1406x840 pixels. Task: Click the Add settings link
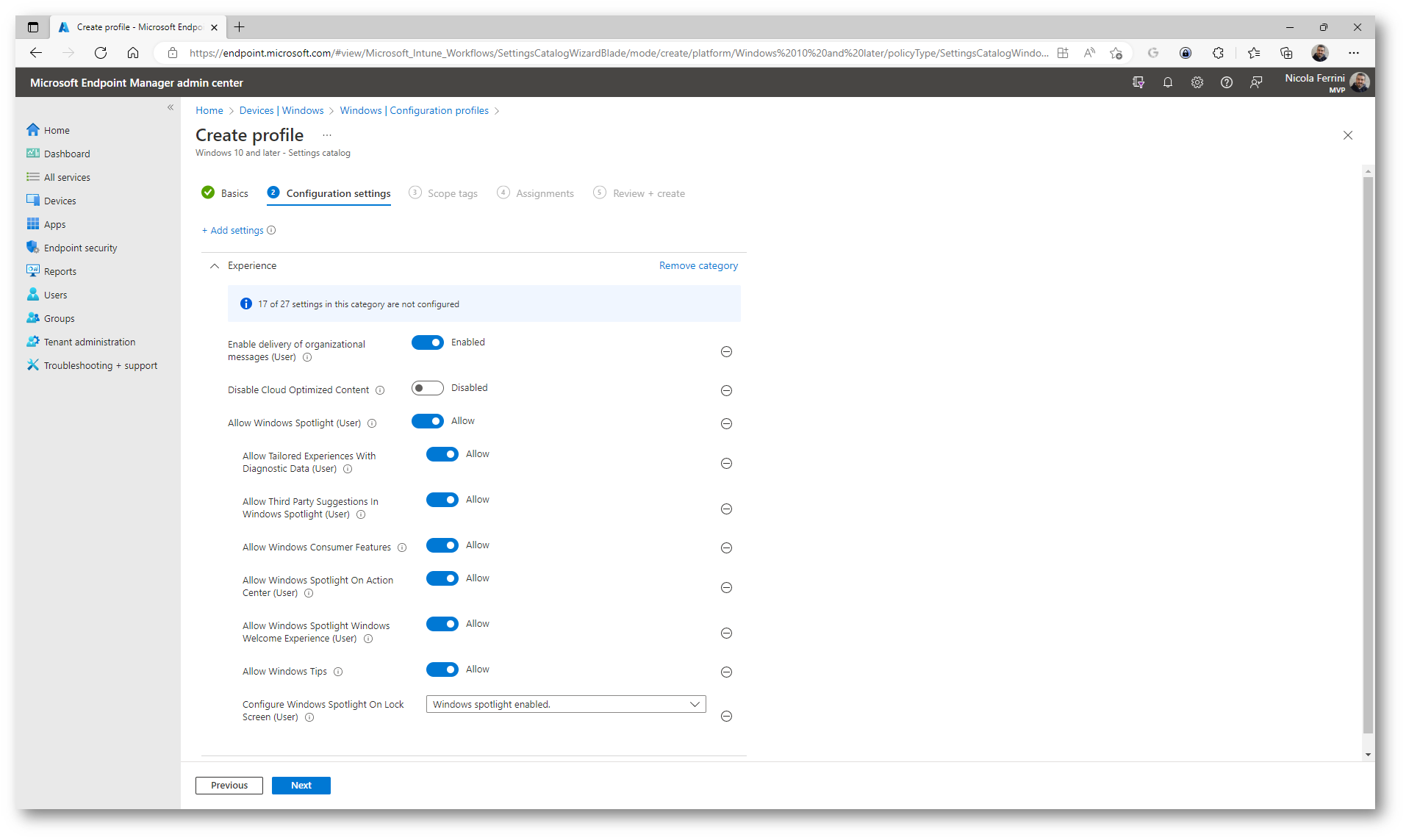[x=233, y=230]
